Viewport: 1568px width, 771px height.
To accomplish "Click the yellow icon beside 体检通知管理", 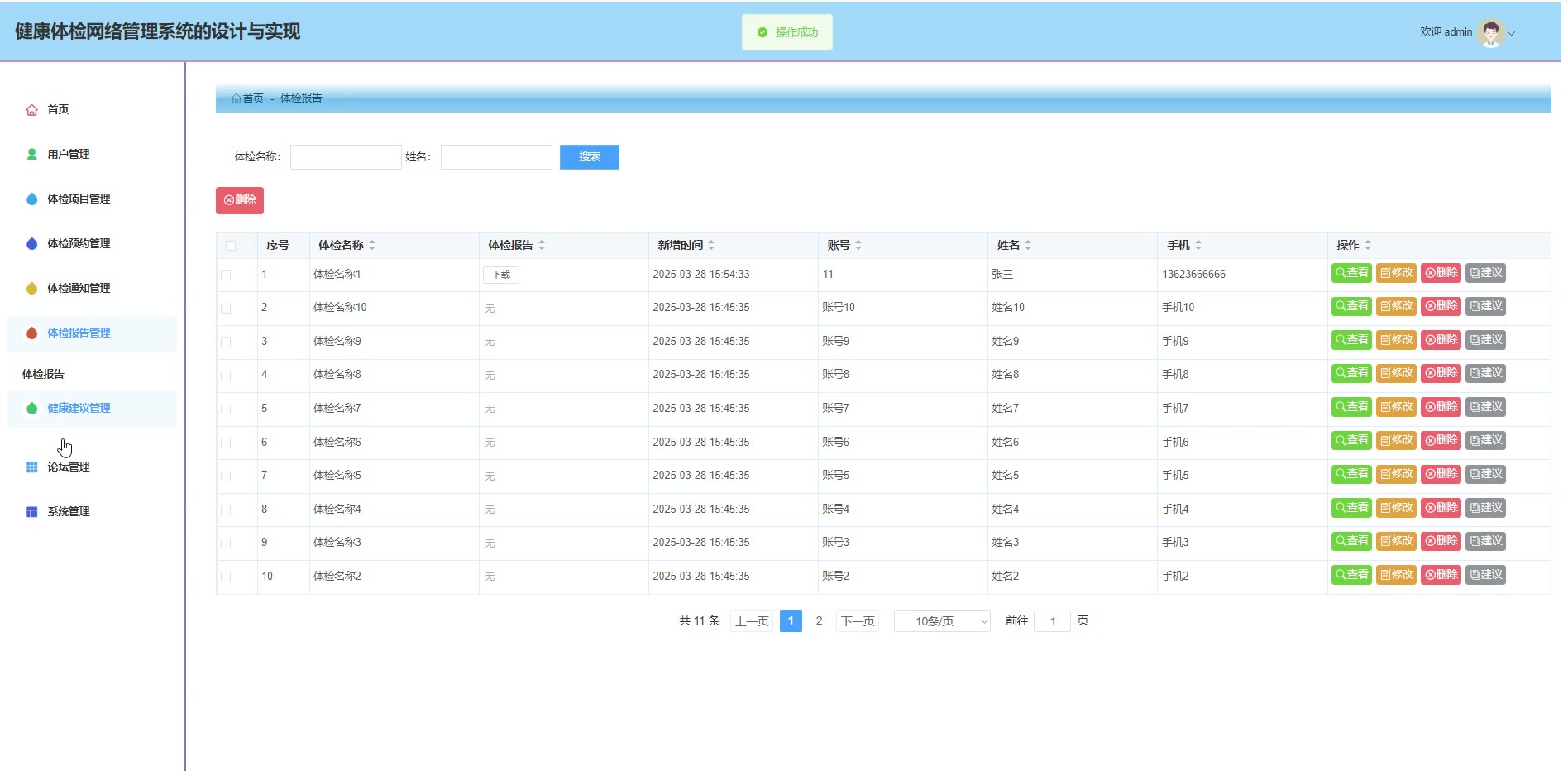I will click(31, 289).
